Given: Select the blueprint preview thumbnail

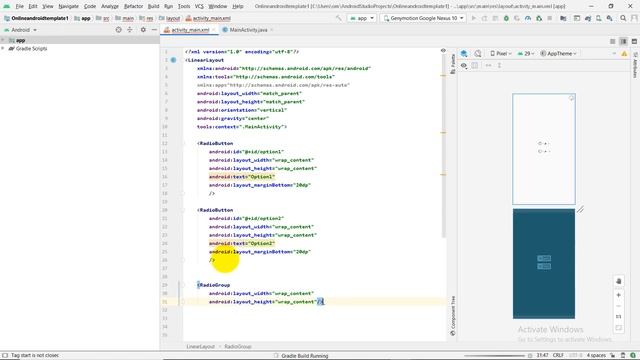Looking at the screenshot, I should [544, 264].
